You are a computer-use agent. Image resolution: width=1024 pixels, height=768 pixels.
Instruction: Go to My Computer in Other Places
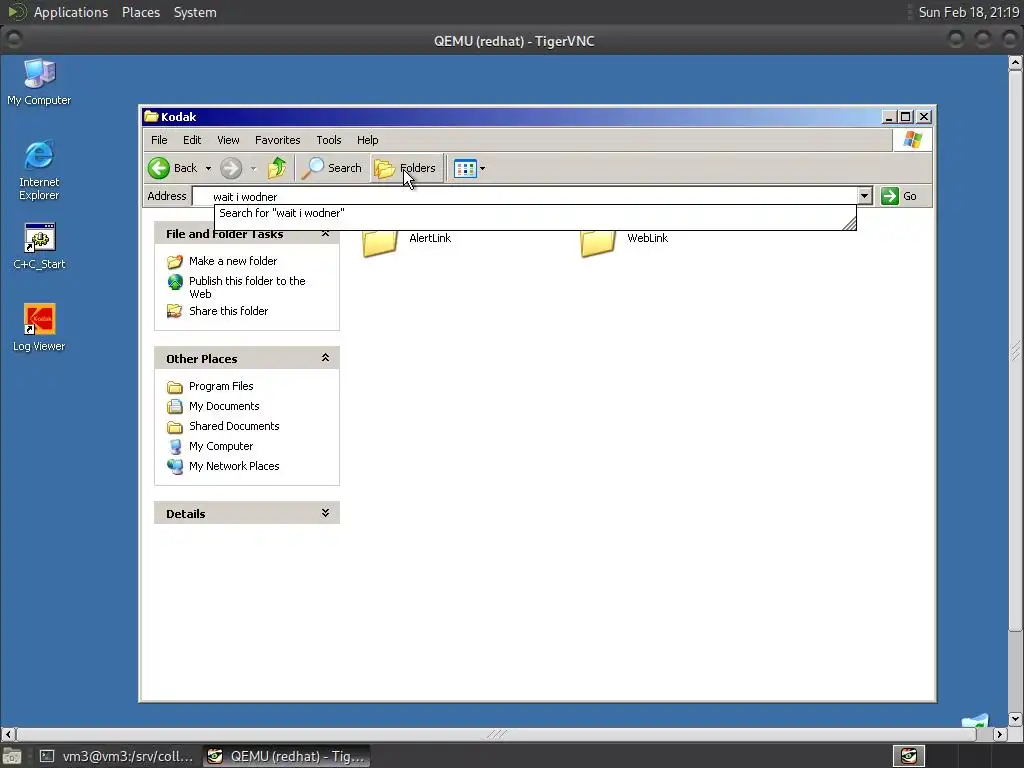click(x=221, y=446)
